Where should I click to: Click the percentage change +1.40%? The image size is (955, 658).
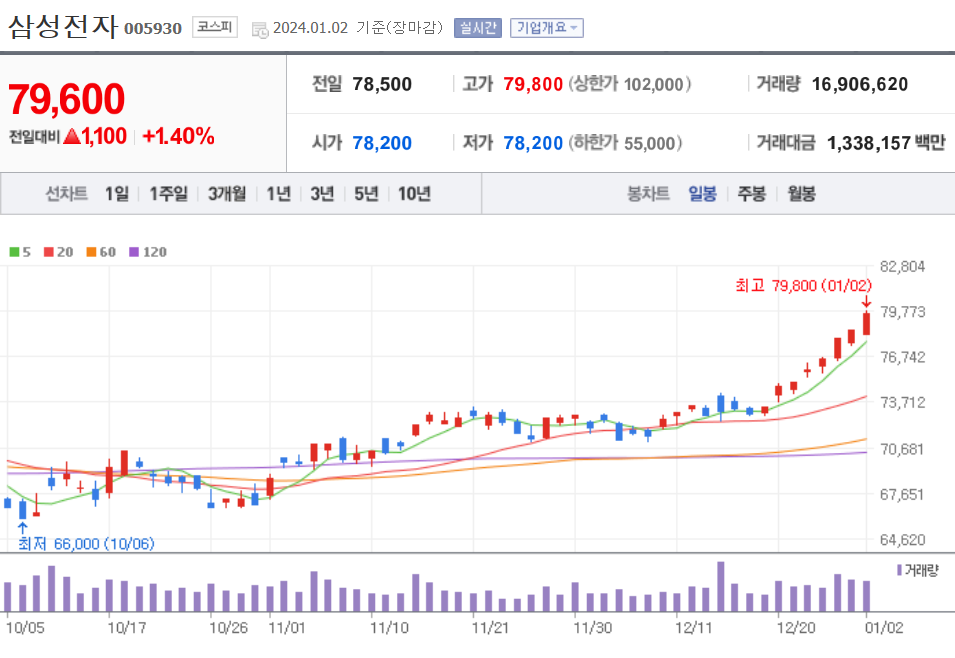(x=178, y=136)
